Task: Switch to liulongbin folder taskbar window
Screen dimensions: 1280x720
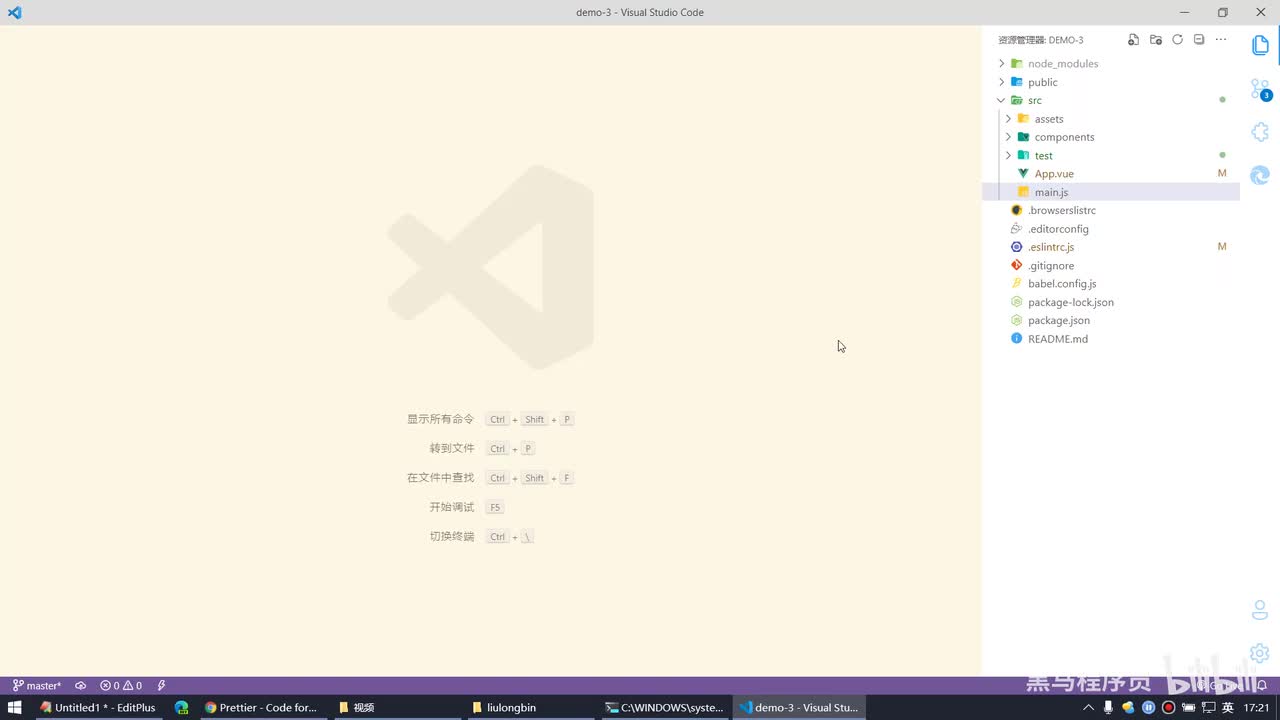Action: (x=532, y=707)
